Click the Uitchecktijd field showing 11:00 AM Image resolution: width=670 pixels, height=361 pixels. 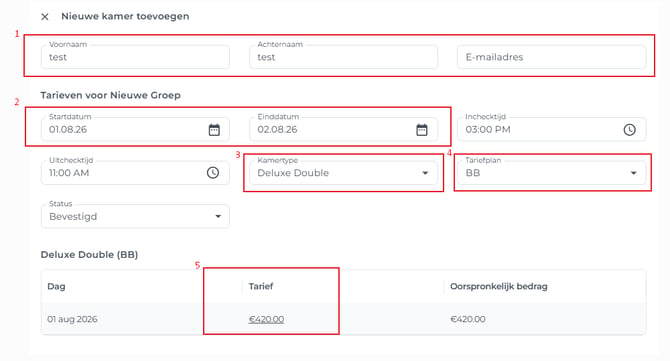click(135, 173)
